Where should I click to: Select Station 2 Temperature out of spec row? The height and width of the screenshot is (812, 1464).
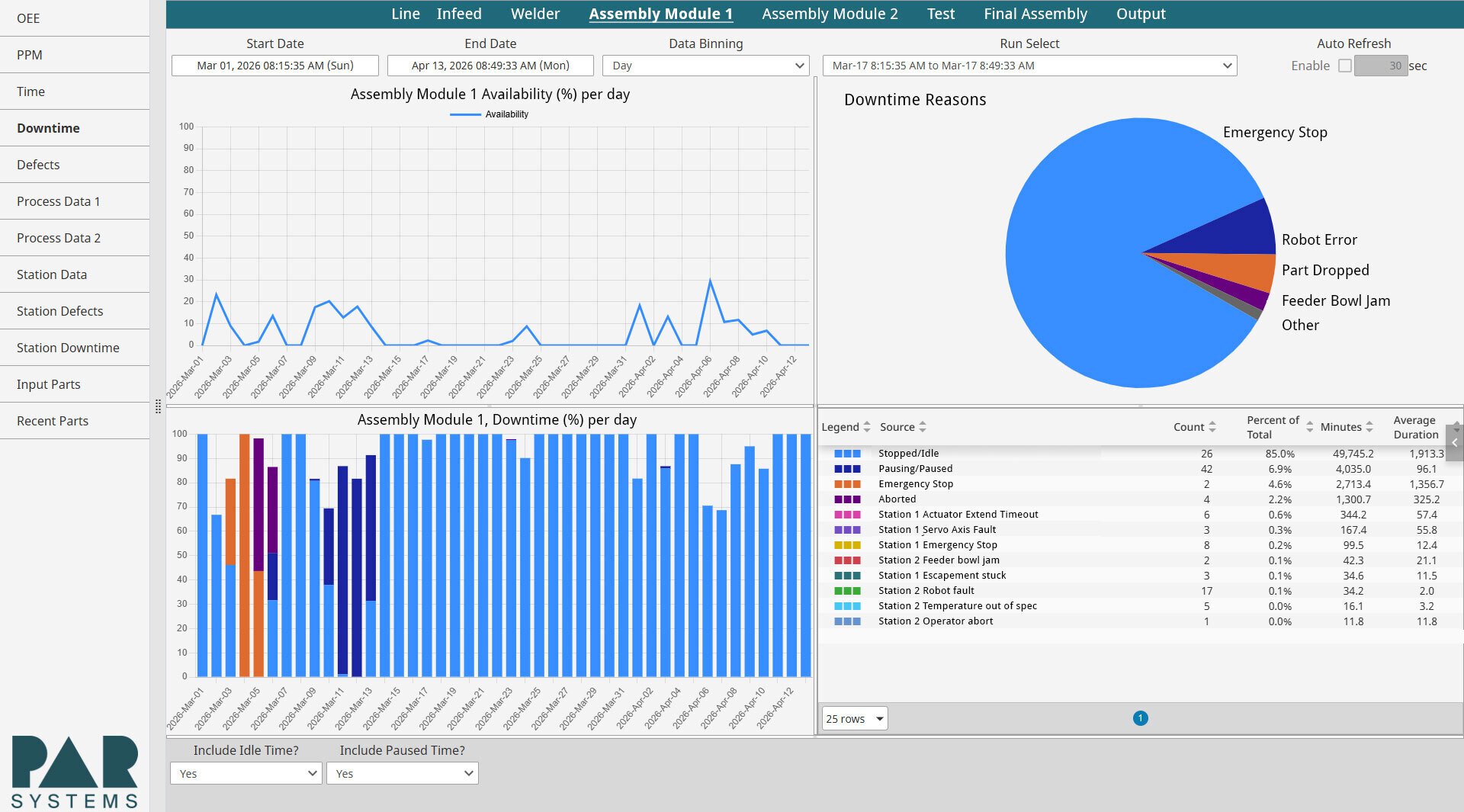[x=1140, y=606]
